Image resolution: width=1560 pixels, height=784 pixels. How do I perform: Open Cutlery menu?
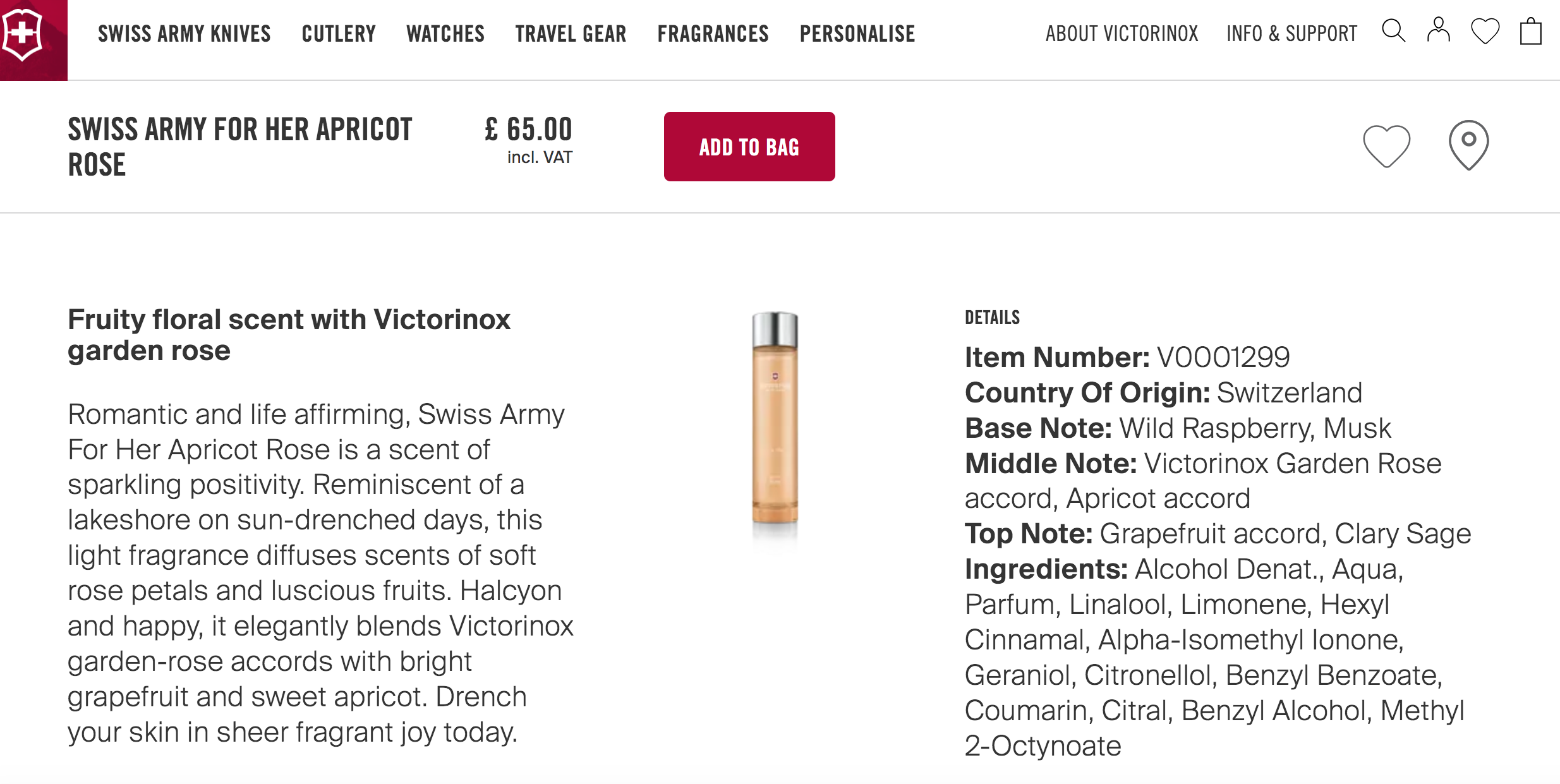point(339,33)
